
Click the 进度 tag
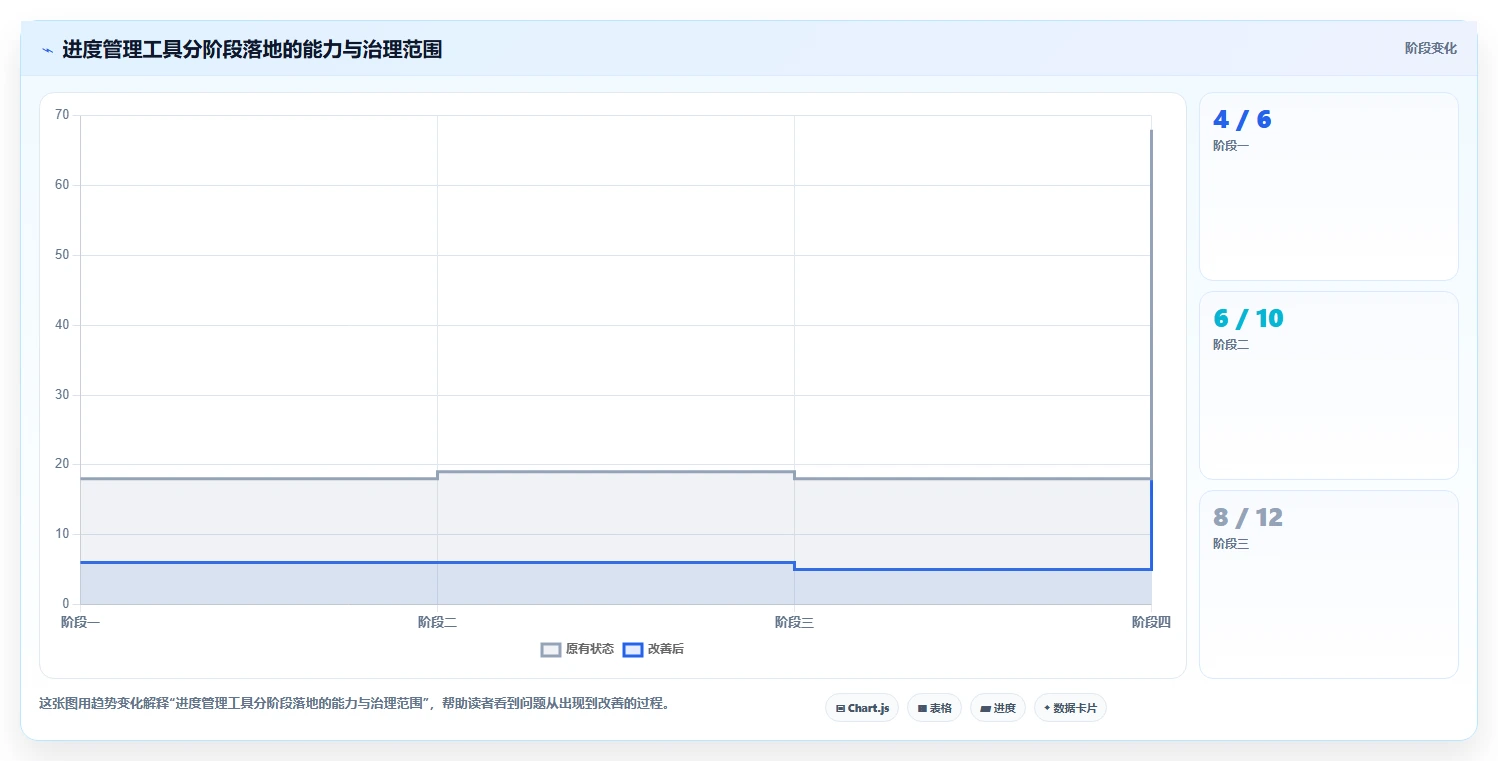coord(998,708)
